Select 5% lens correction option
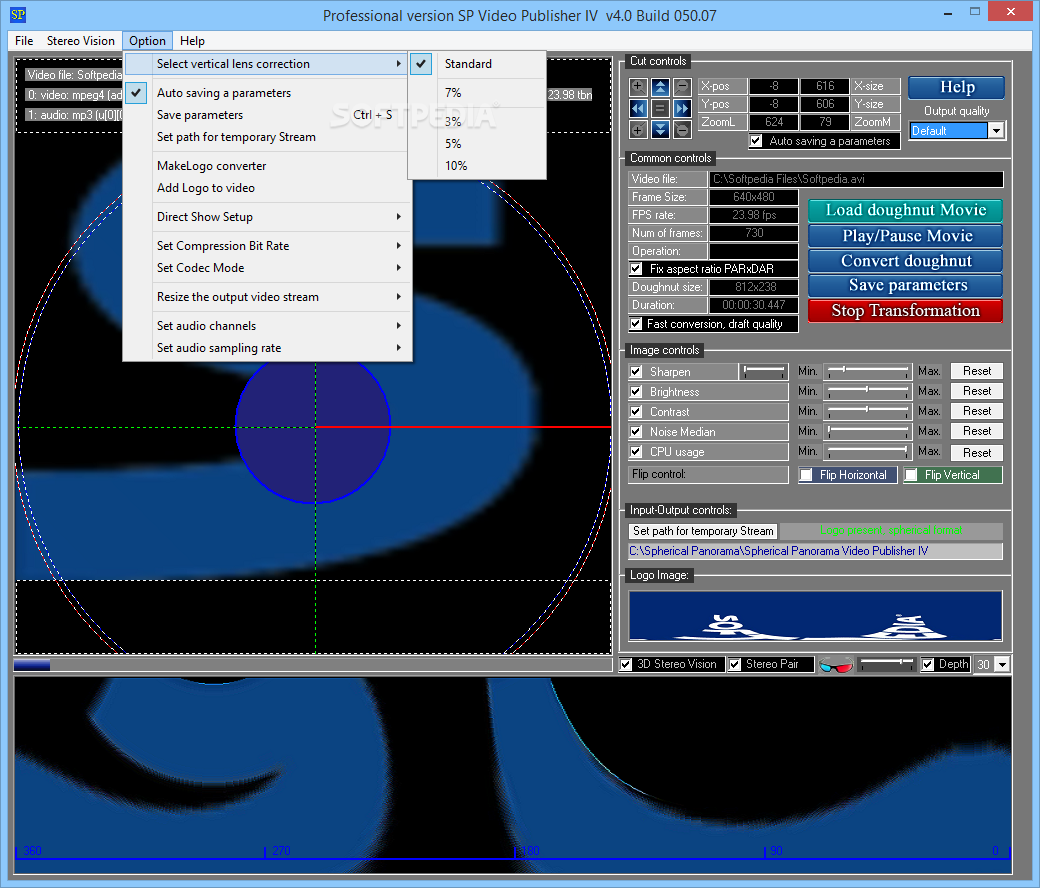Image resolution: width=1040 pixels, height=888 pixels. [477, 144]
